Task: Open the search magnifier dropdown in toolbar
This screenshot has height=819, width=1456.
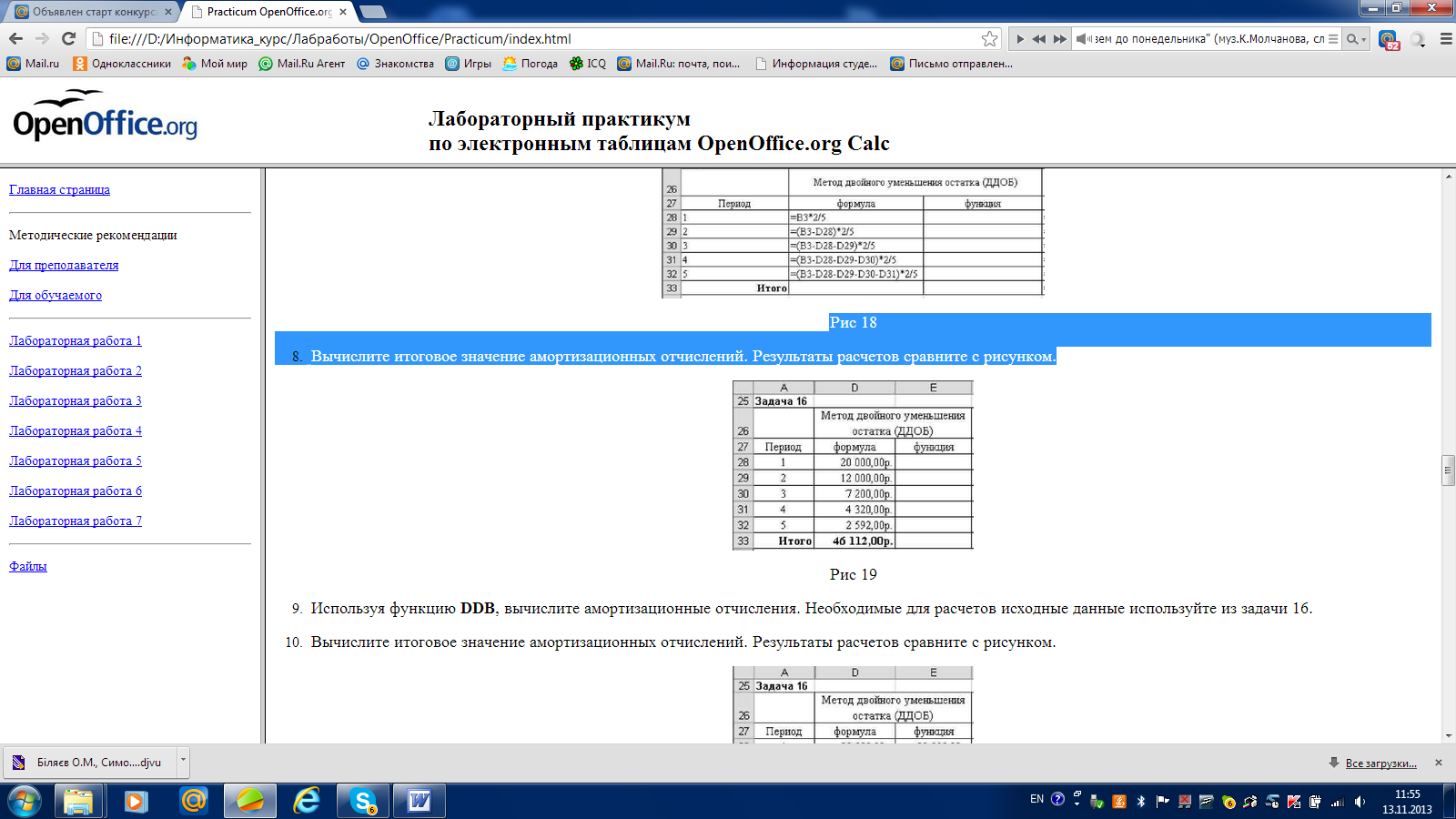Action: tap(1356, 39)
